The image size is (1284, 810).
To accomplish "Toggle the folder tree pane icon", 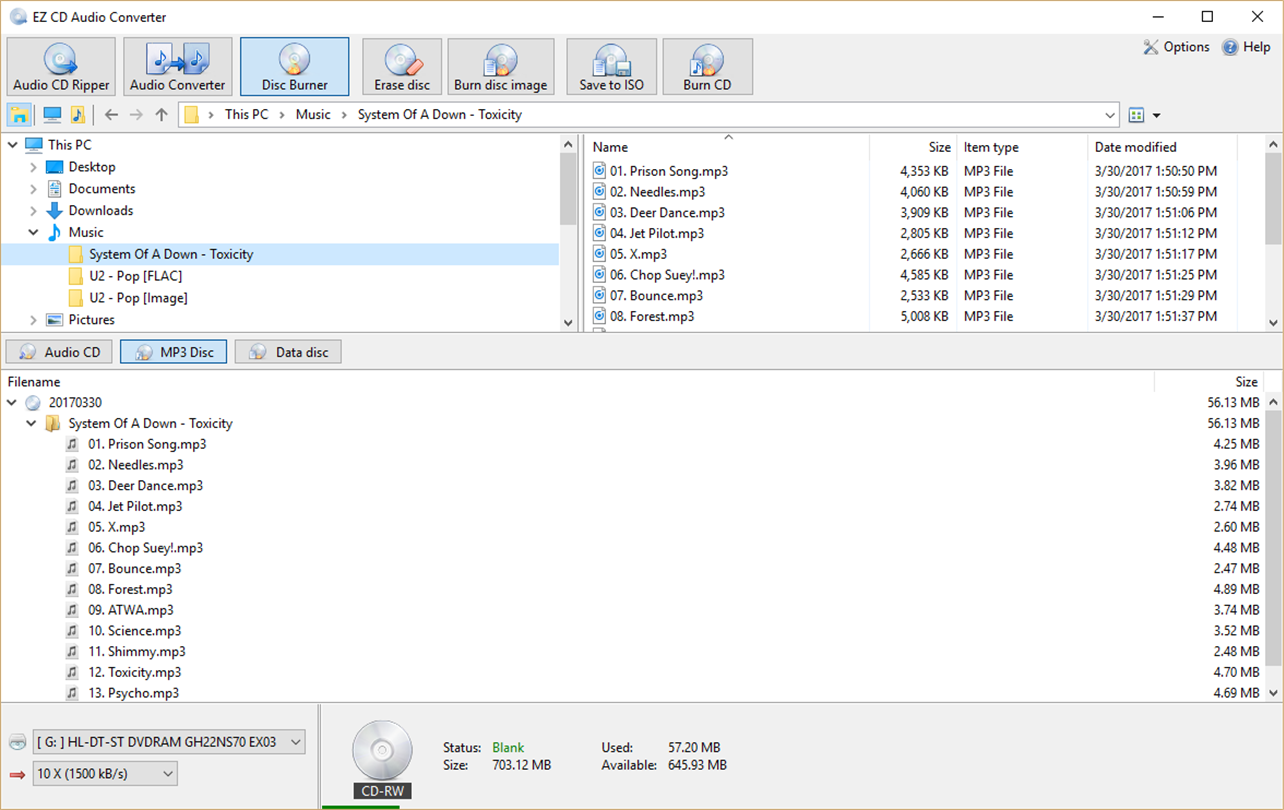I will (x=19, y=114).
